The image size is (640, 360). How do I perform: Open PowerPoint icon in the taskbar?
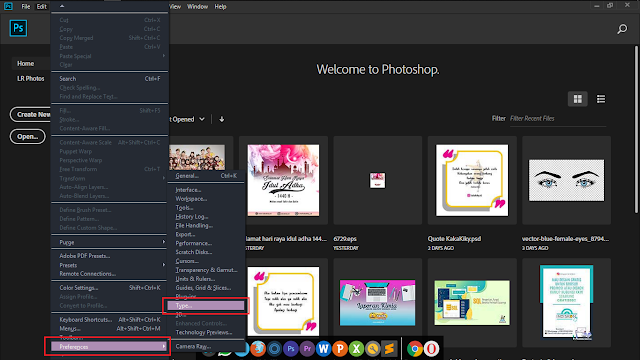340,349
